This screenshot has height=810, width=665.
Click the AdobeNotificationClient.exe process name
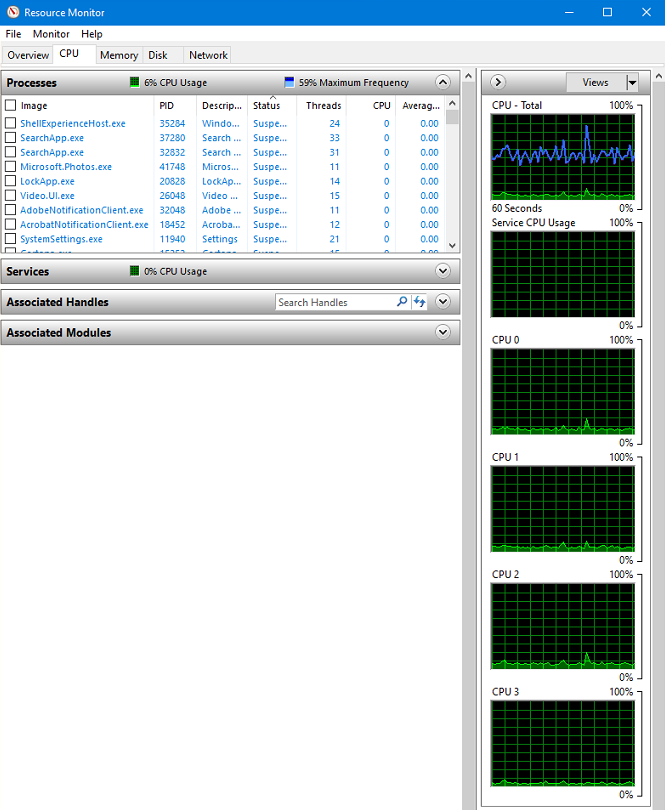point(82,210)
